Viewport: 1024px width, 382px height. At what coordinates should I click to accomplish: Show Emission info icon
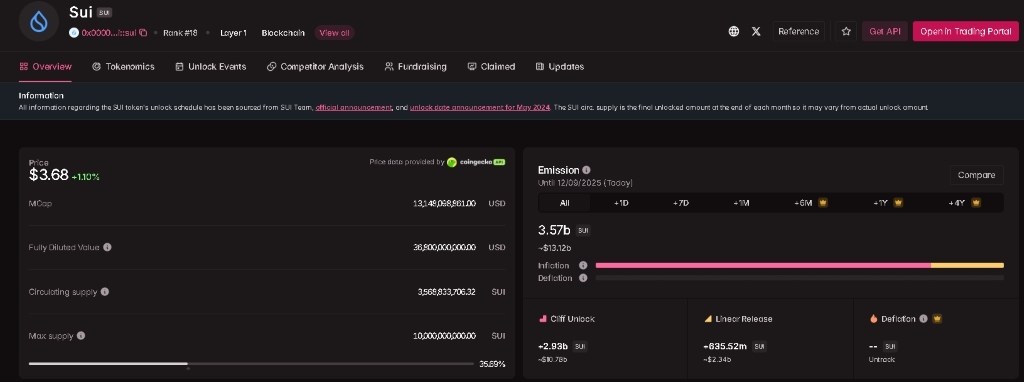tap(586, 170)
